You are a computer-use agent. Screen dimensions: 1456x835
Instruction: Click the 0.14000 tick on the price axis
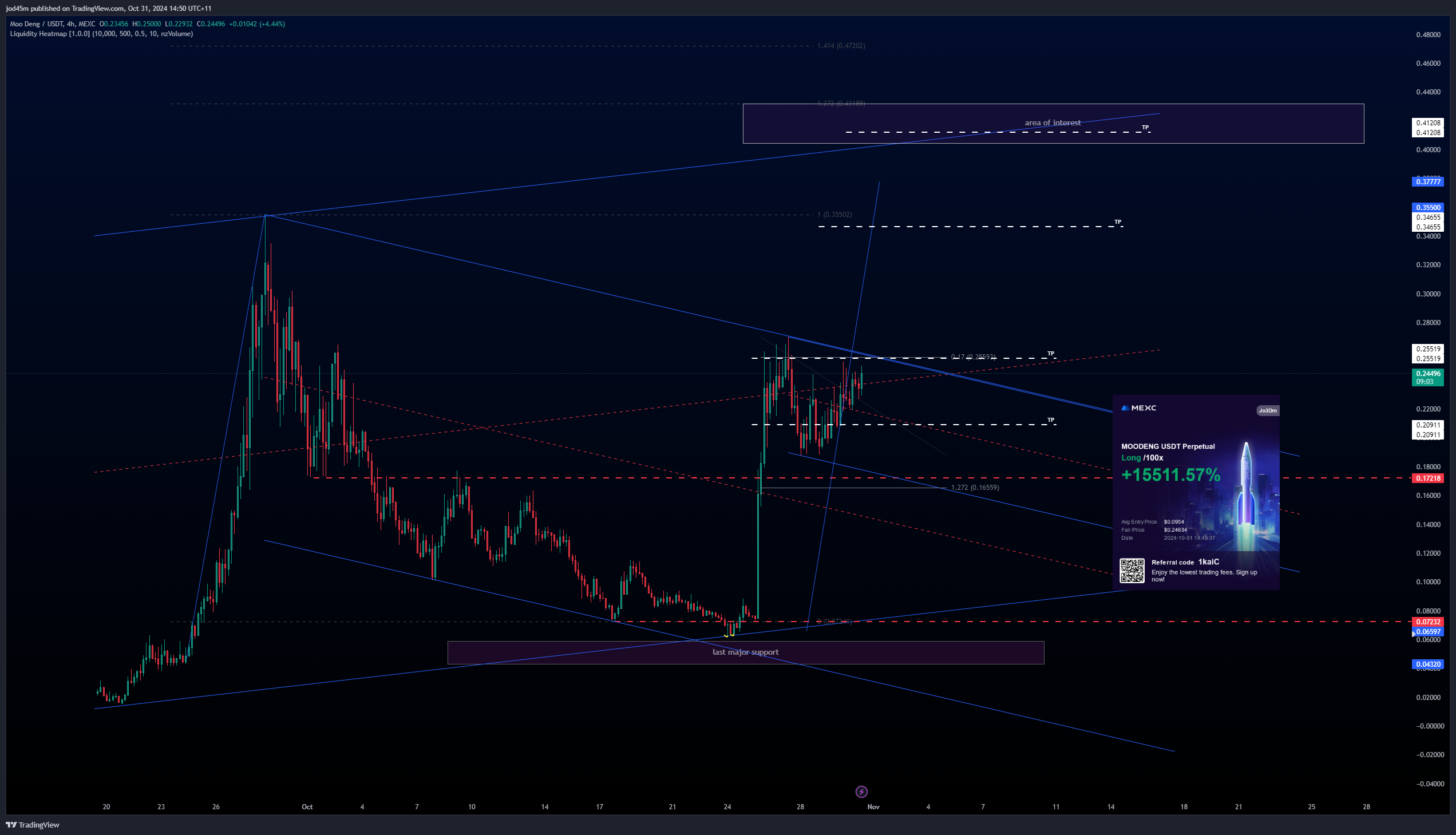coord(1428,525)
